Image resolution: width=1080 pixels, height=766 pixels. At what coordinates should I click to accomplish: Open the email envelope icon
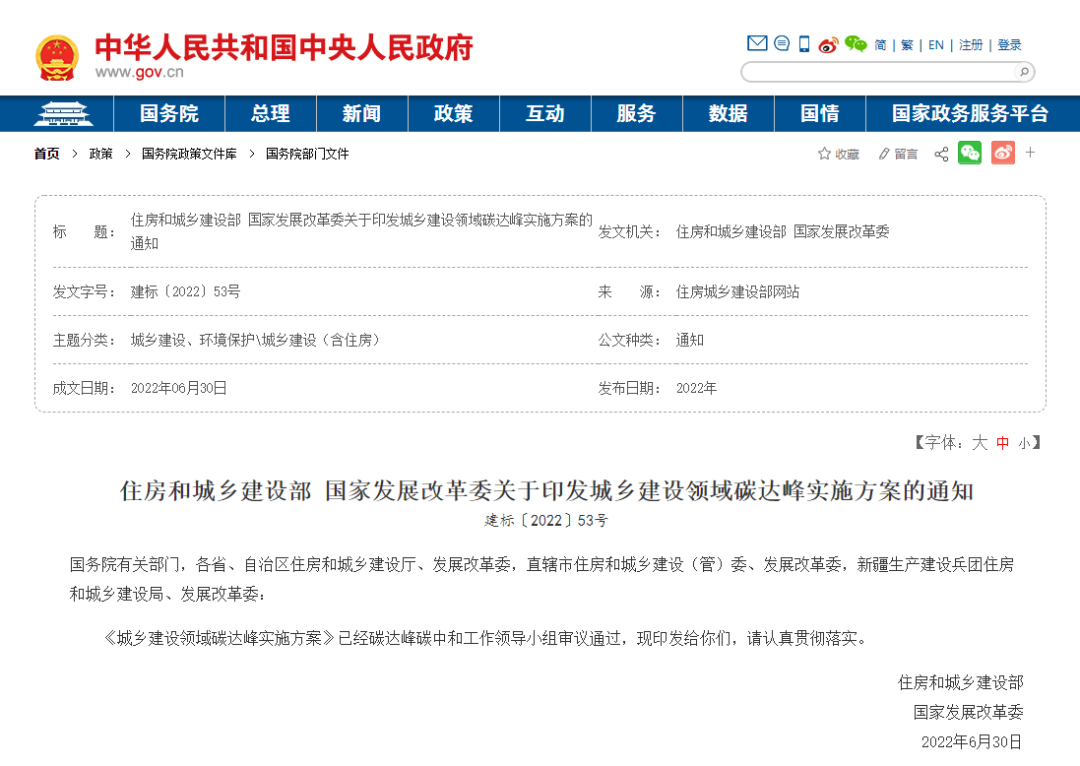coord(757,43)
